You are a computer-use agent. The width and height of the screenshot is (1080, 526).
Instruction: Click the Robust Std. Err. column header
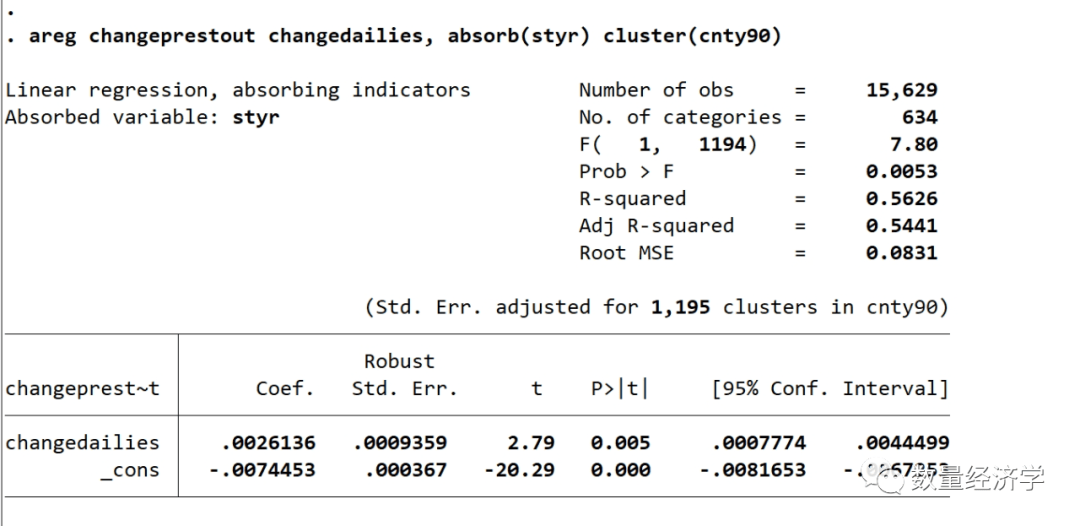[404, 375]
